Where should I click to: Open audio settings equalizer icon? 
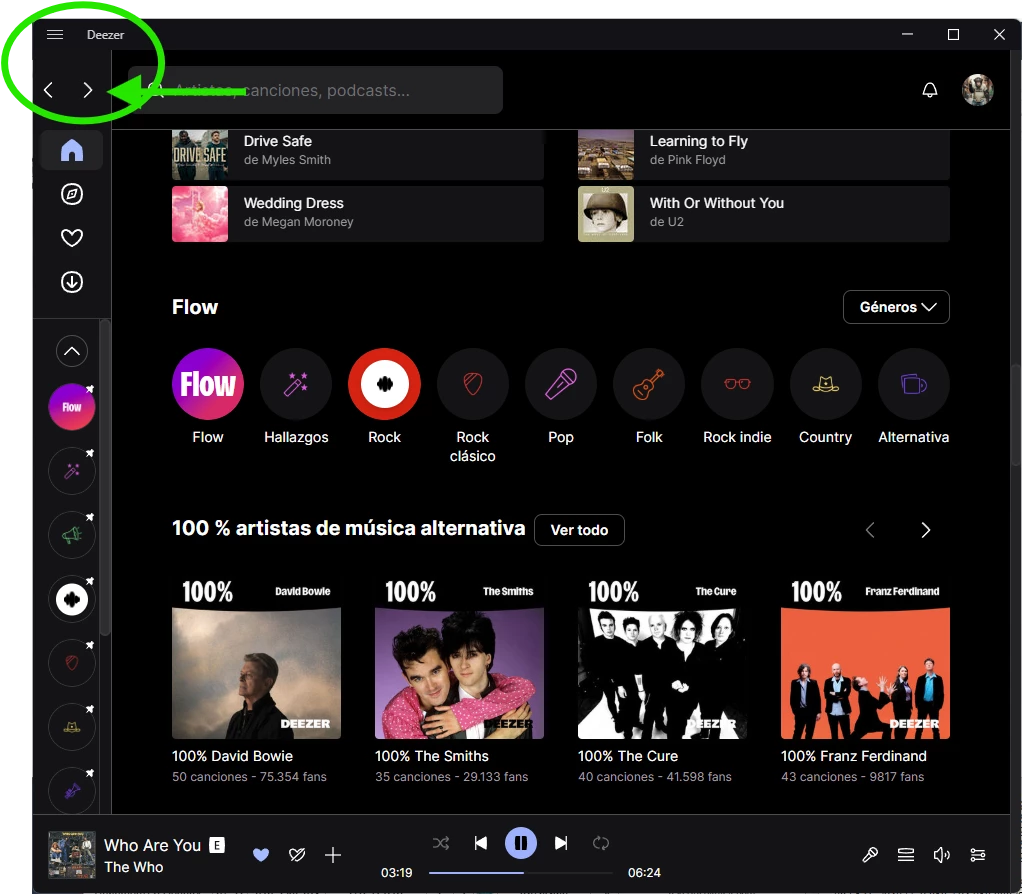click(x=978, y=855)
